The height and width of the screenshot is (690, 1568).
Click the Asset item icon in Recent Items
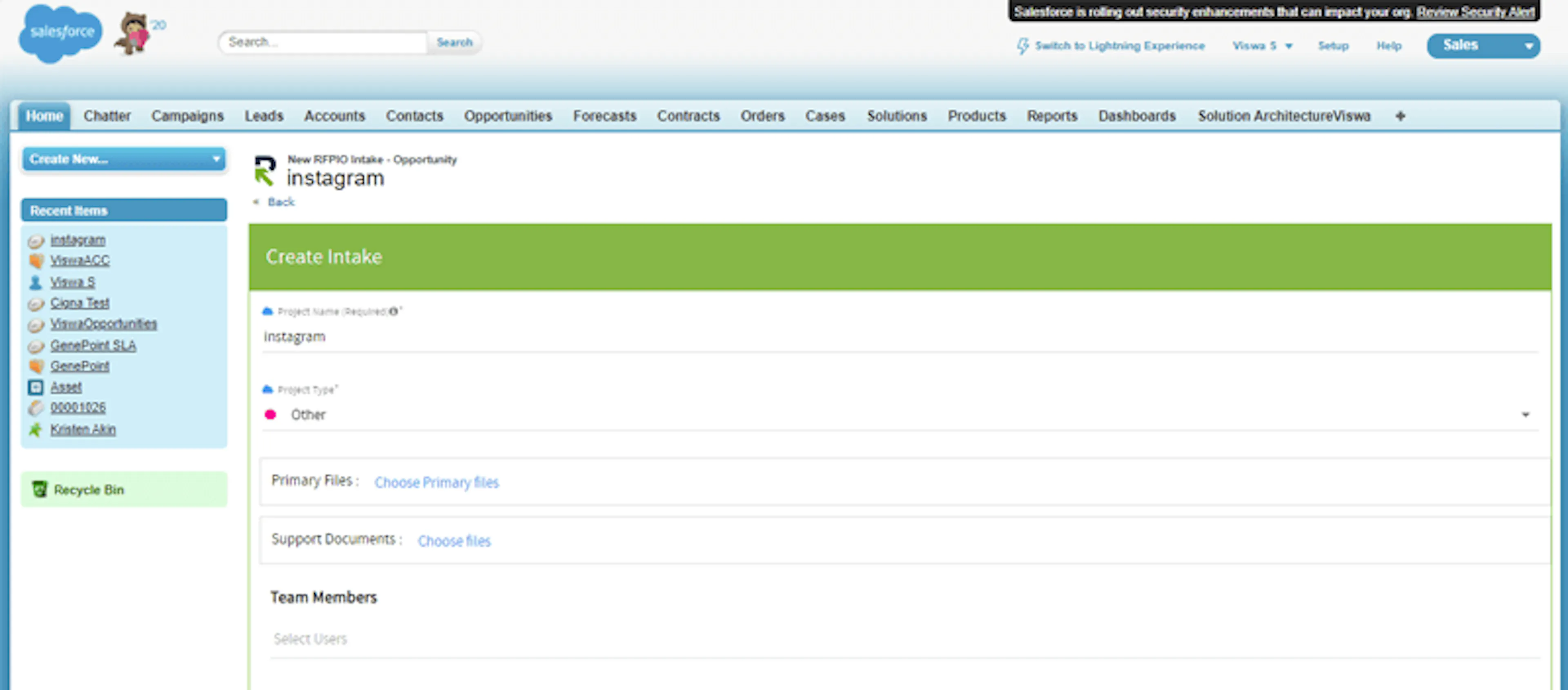(x=36, y=387)
